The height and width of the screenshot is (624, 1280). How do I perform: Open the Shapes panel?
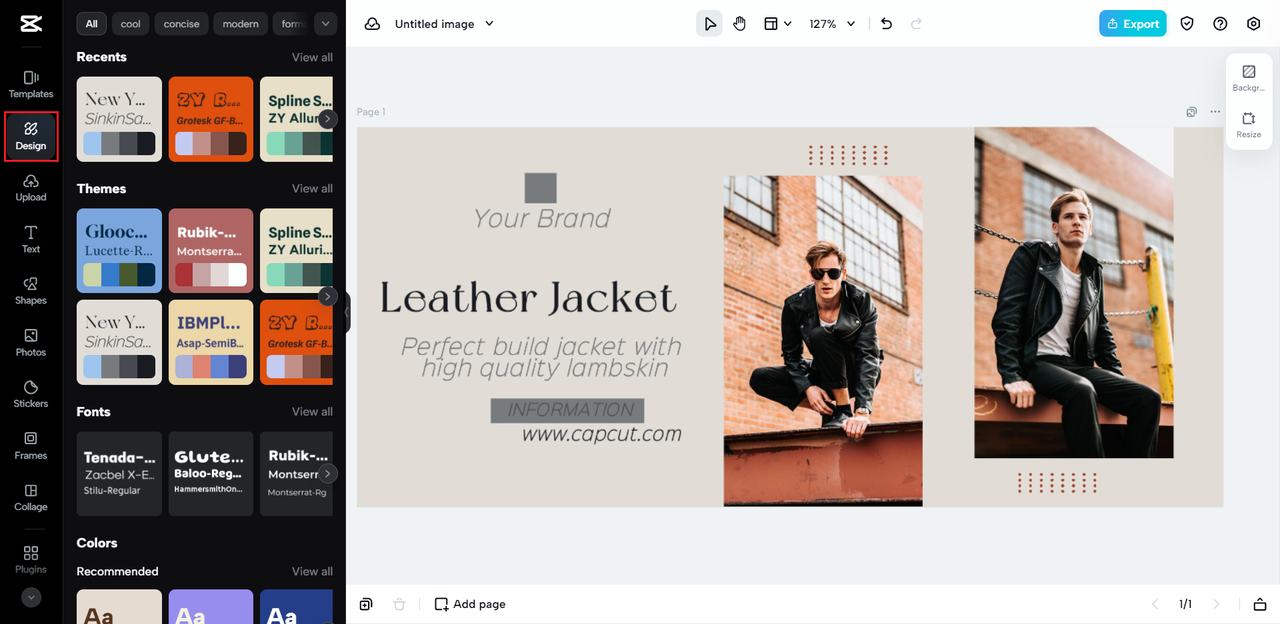pyautogui.click(x=31, y=291)
